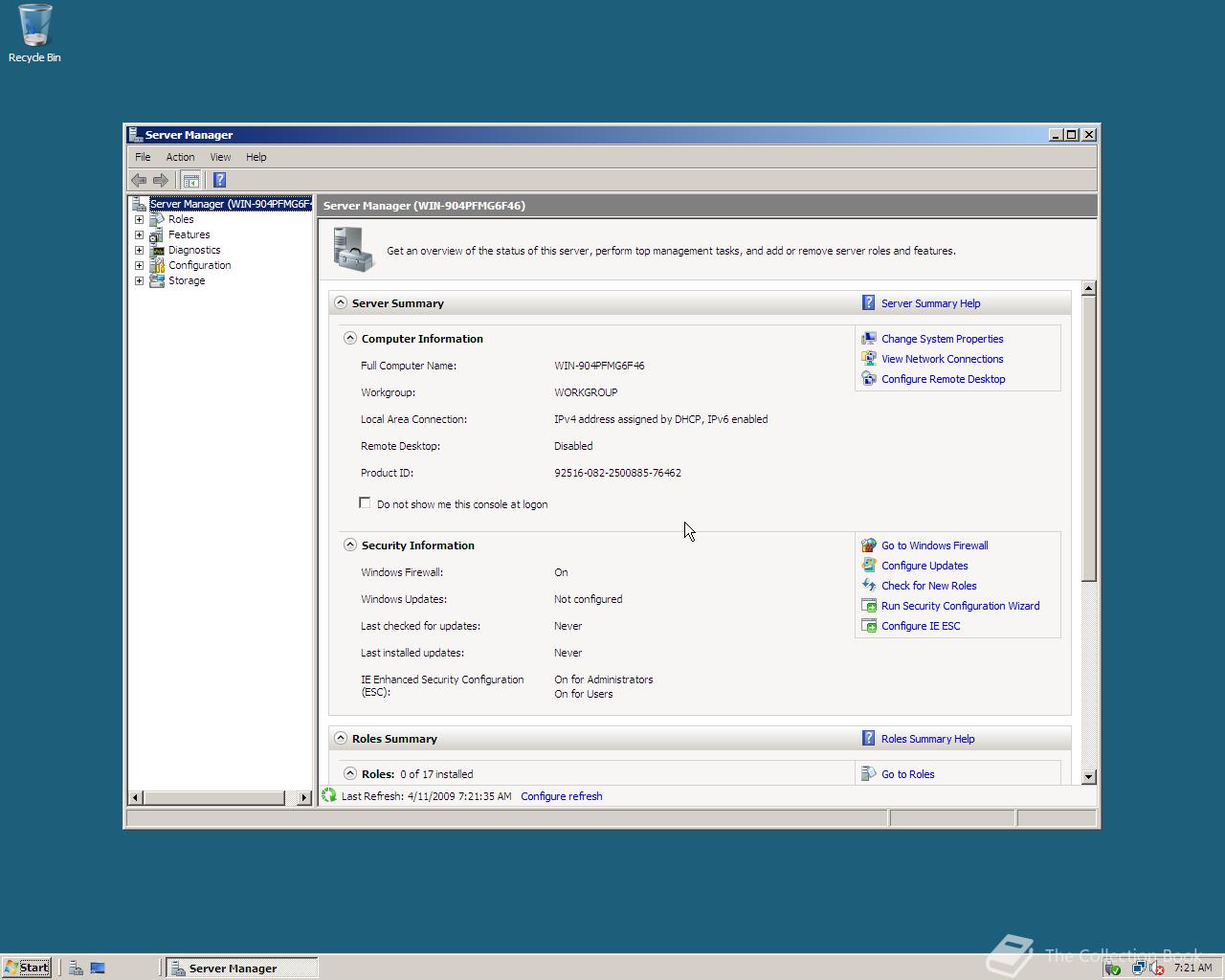The image size is (1225, 980).
Task: Click the Go to Windows Firewall icon
Action: coord(869,546)
